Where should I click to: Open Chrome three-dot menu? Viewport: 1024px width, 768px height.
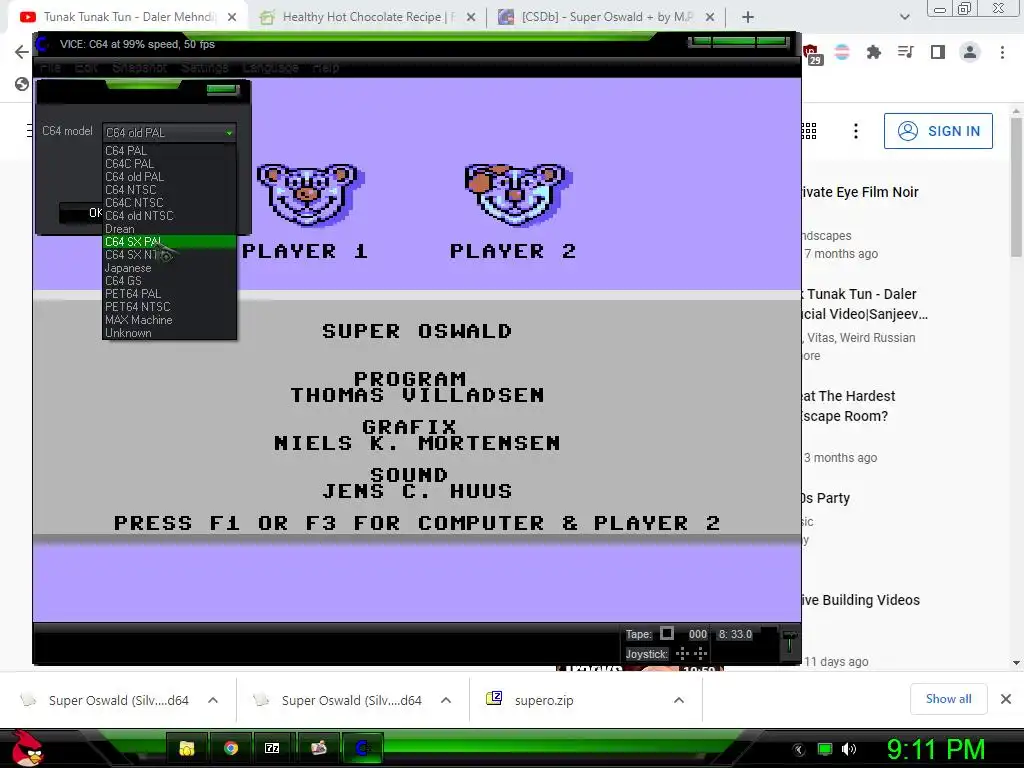pos(1002,52)
